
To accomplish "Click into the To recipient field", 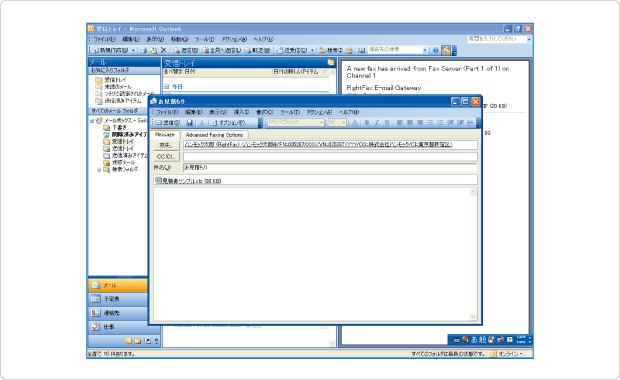I will (x=330, y=145).
